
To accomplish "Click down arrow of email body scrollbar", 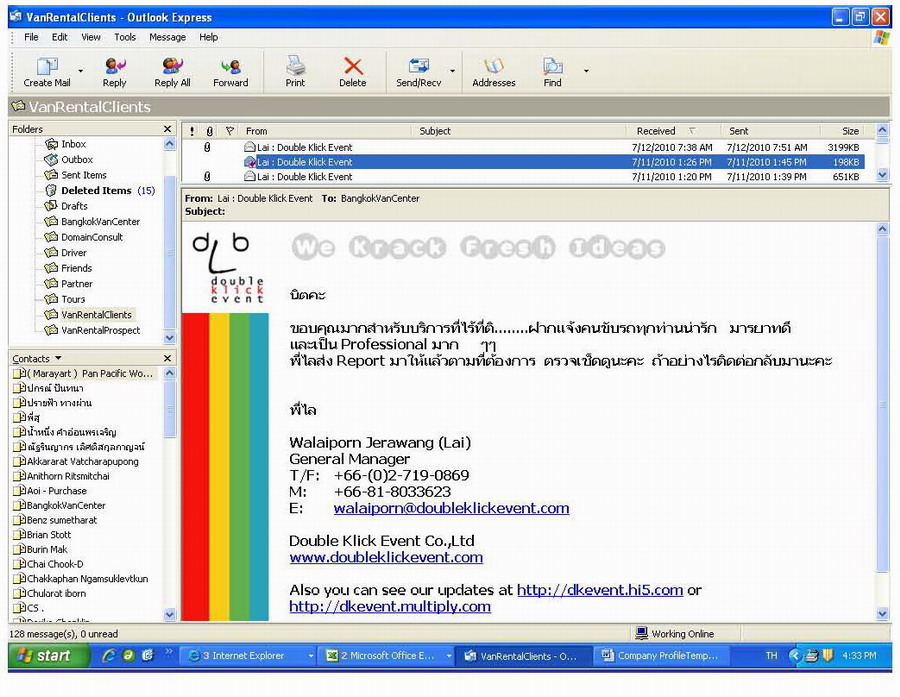I will coord(883,614).
